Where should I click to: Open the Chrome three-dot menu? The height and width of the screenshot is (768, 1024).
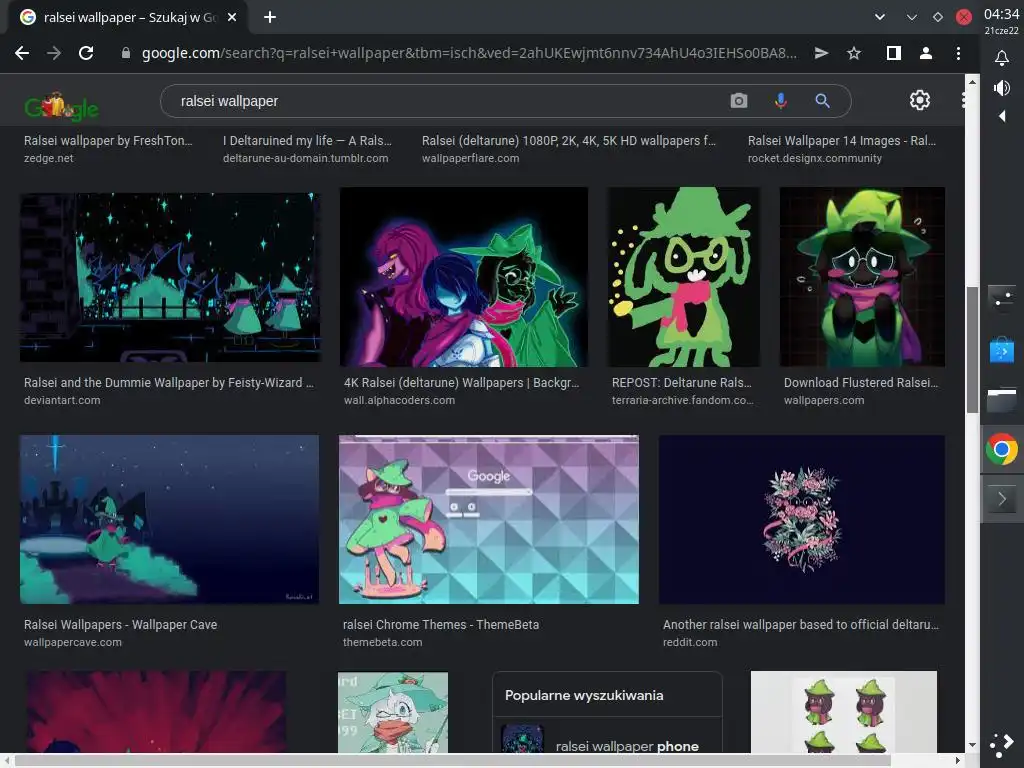click(x=958, y=54)
